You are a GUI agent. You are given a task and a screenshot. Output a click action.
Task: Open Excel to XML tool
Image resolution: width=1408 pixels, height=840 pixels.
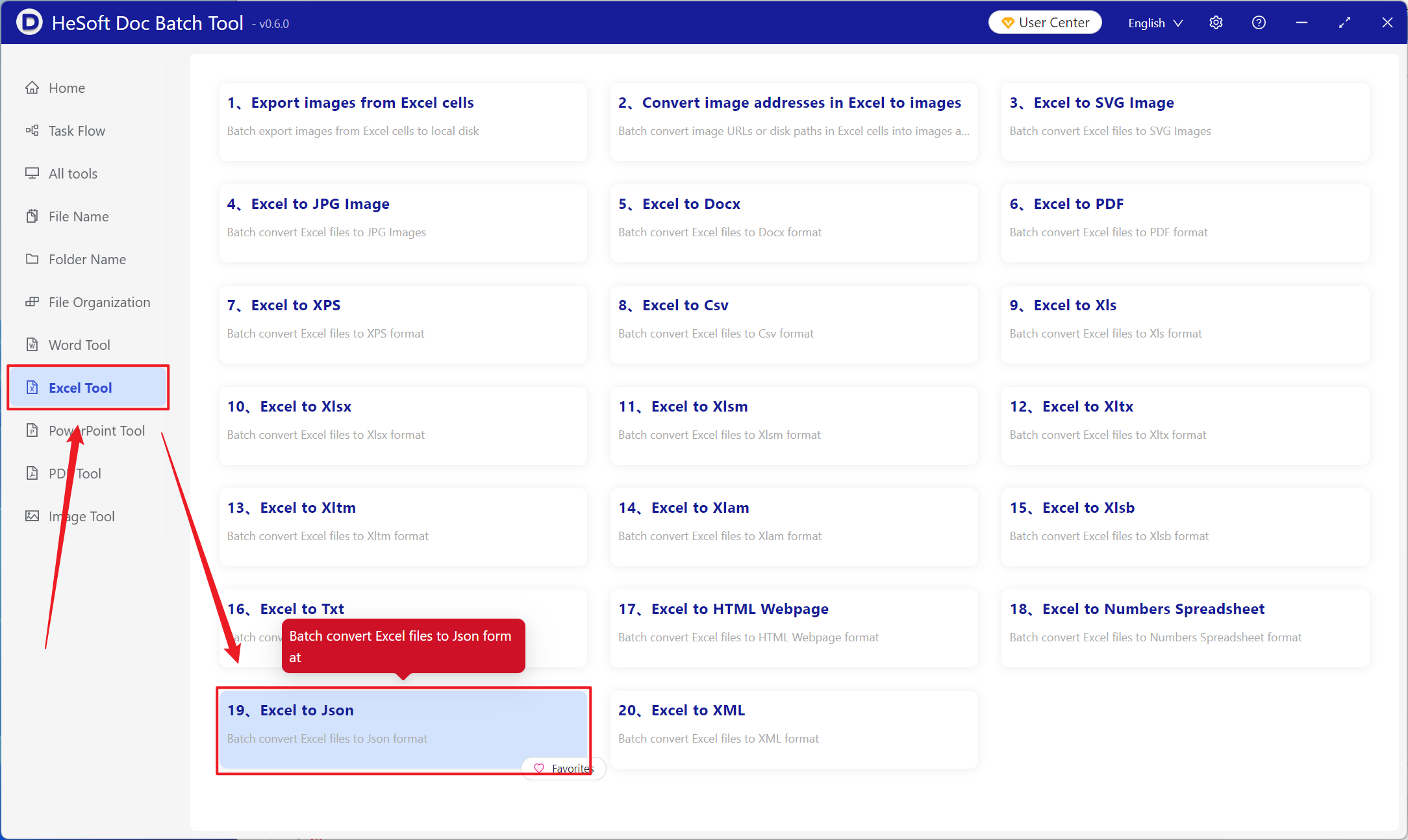coord(794,730)
